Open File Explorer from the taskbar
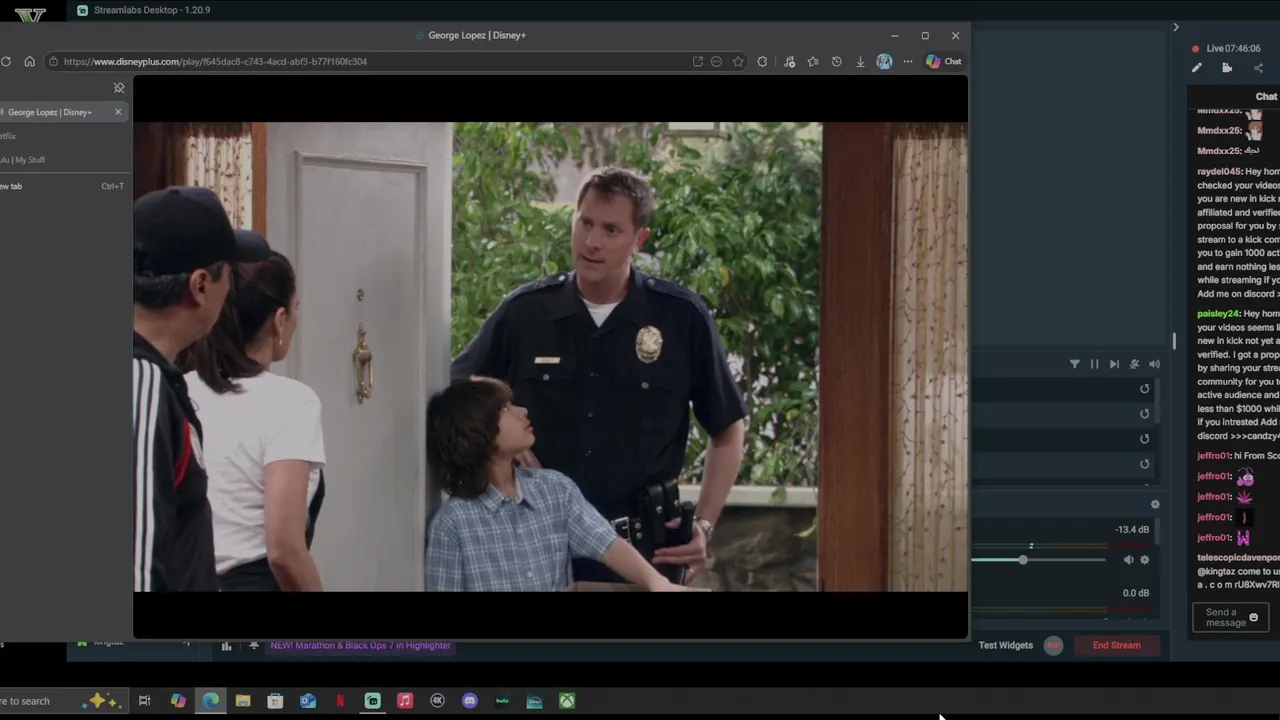1280x720 pixels. point(243,701)
